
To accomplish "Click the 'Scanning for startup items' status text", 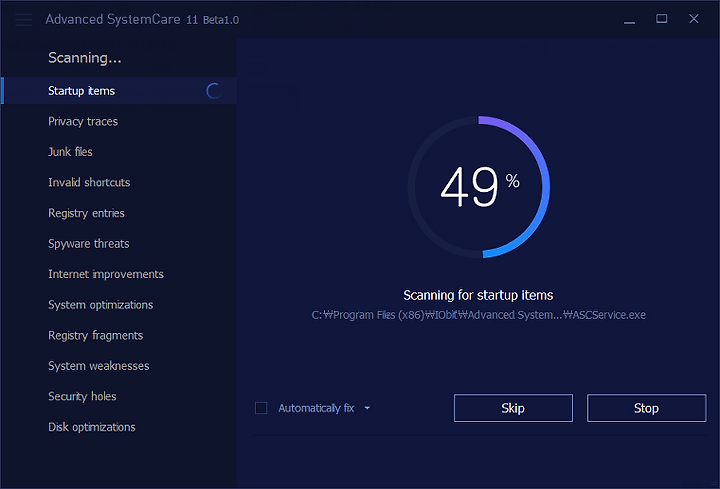I will pyautogui.click(x=478, y=295).
